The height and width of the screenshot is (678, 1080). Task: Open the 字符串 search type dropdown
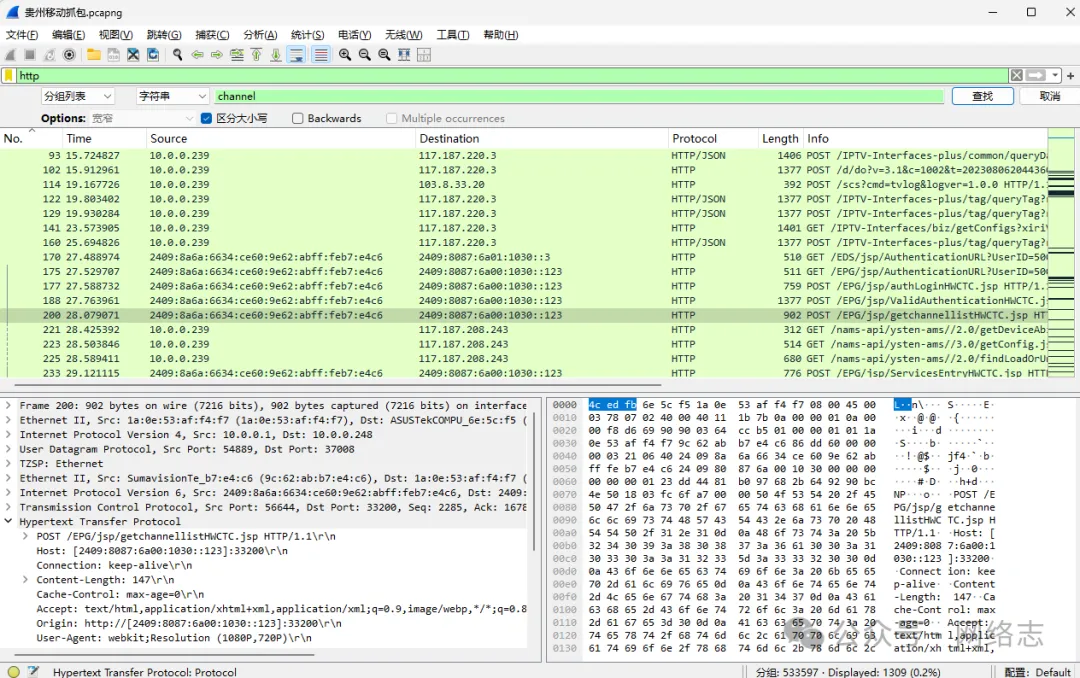coord(172,96)
